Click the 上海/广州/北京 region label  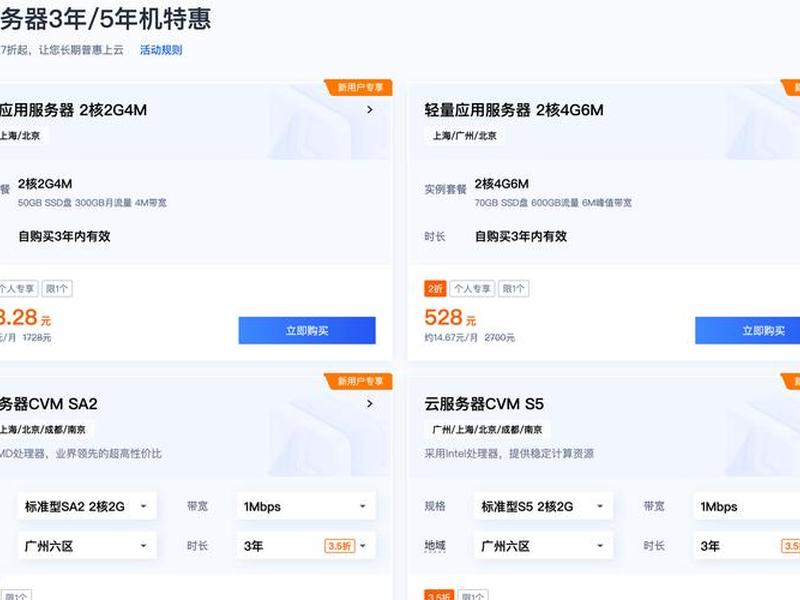click(x=465, y=136)
